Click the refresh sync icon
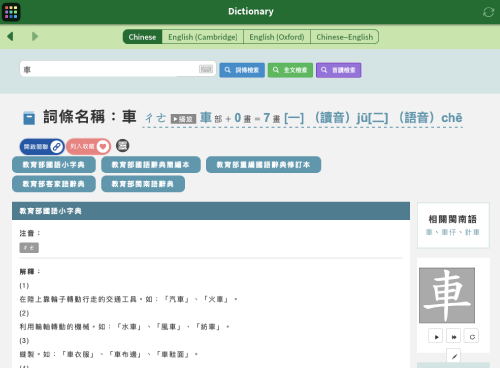This screenshot has width=500, height=368. 488,12
